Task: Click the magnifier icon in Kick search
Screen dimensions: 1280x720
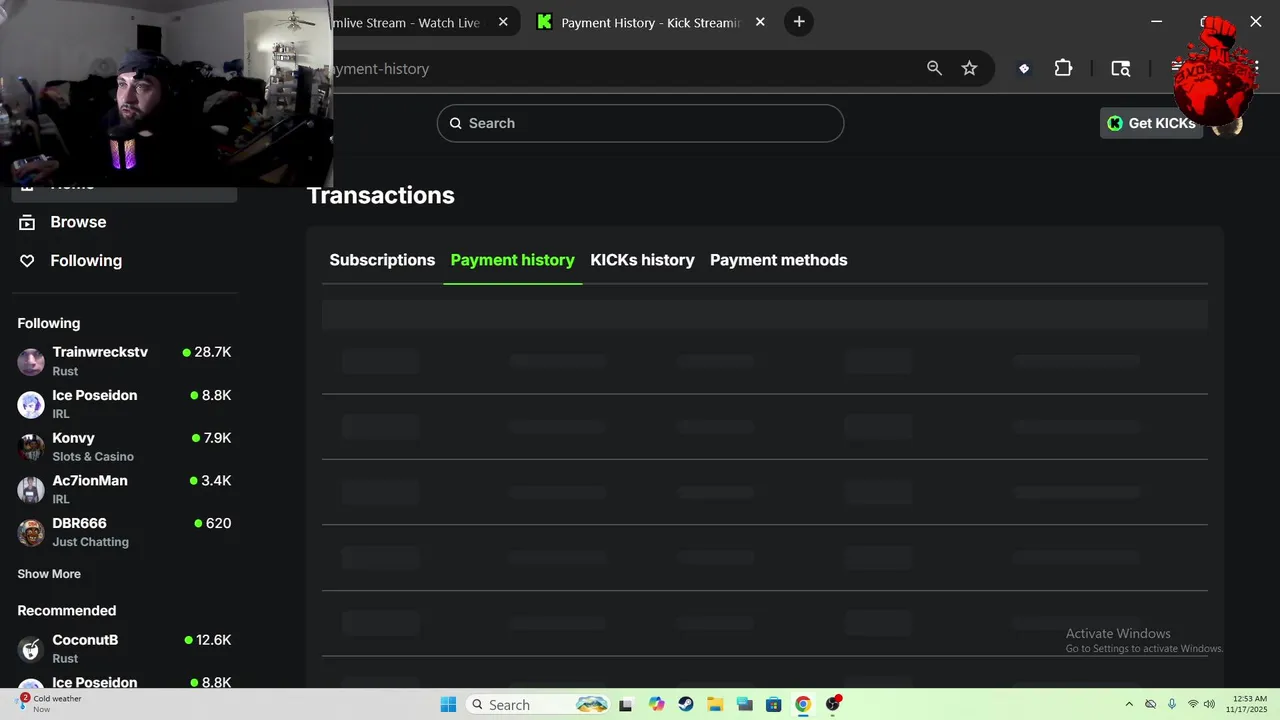Action: point(456,123)
